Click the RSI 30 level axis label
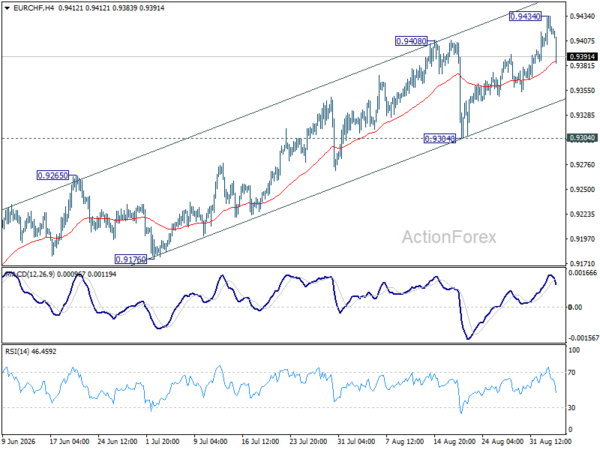Image resolution: width=600 pixels, height=450 pixels. 571,408
